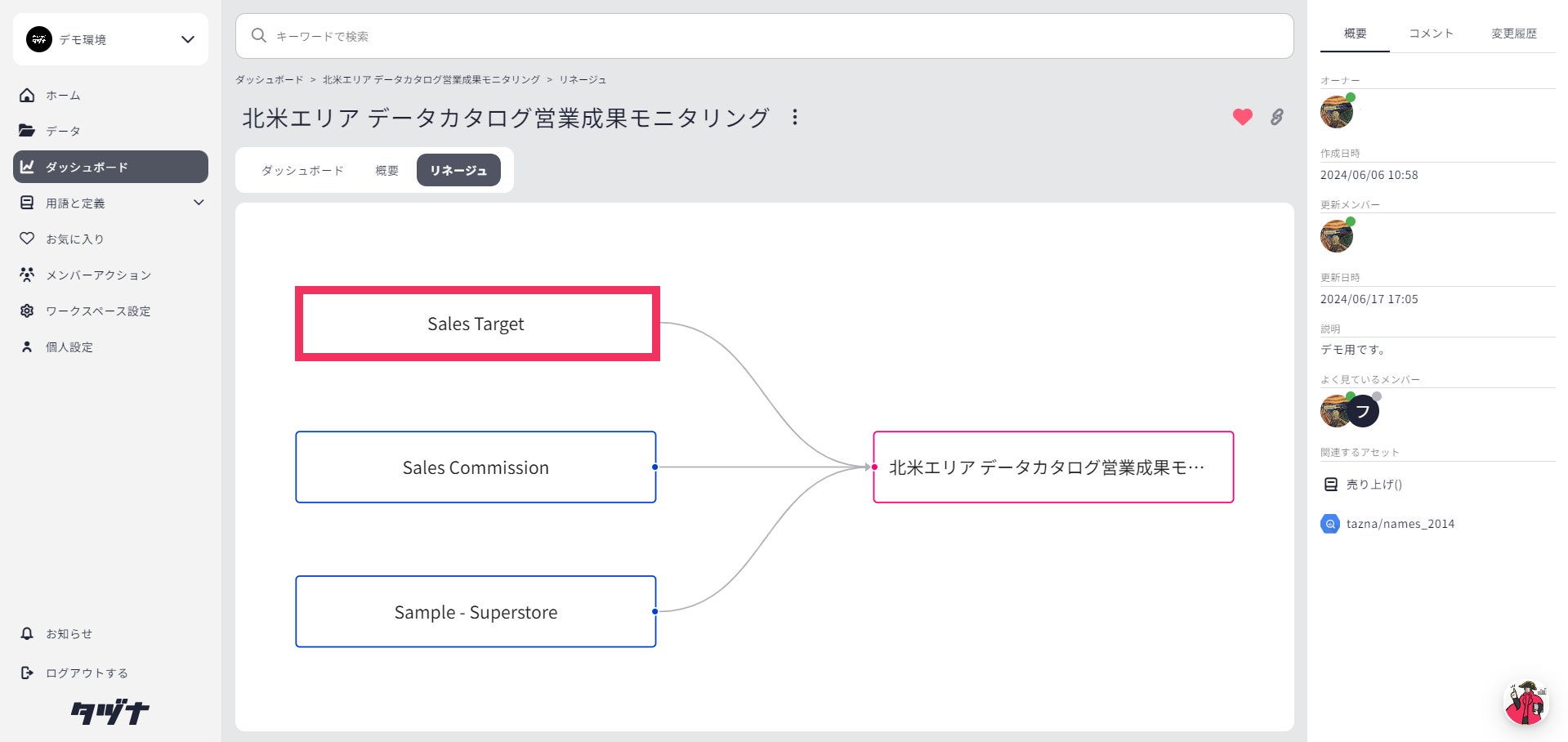This screenshot has height=742, width=1568.
Task: Click the 売り上げ() related asset link
Action: pos(1374,485)
